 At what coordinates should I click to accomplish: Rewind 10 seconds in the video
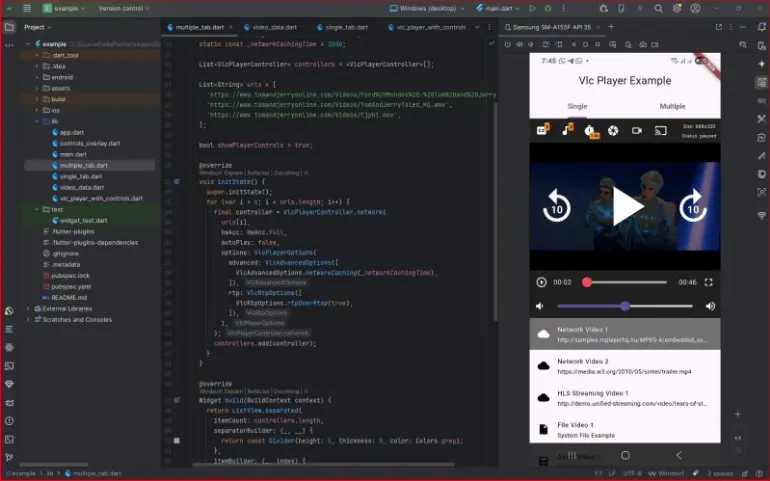[x=556, y=206]
